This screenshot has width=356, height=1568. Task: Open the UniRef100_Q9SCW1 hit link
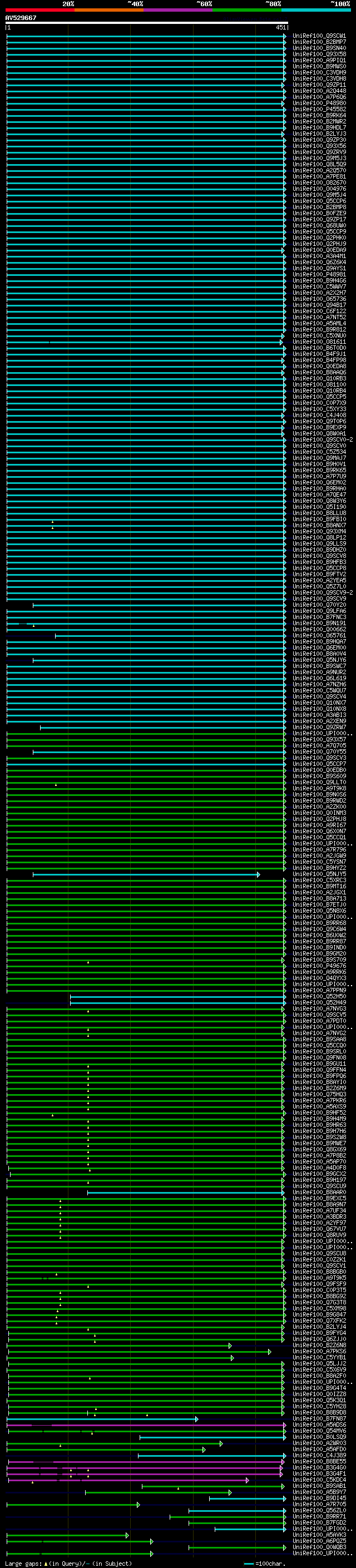click(x=319, y=36)
